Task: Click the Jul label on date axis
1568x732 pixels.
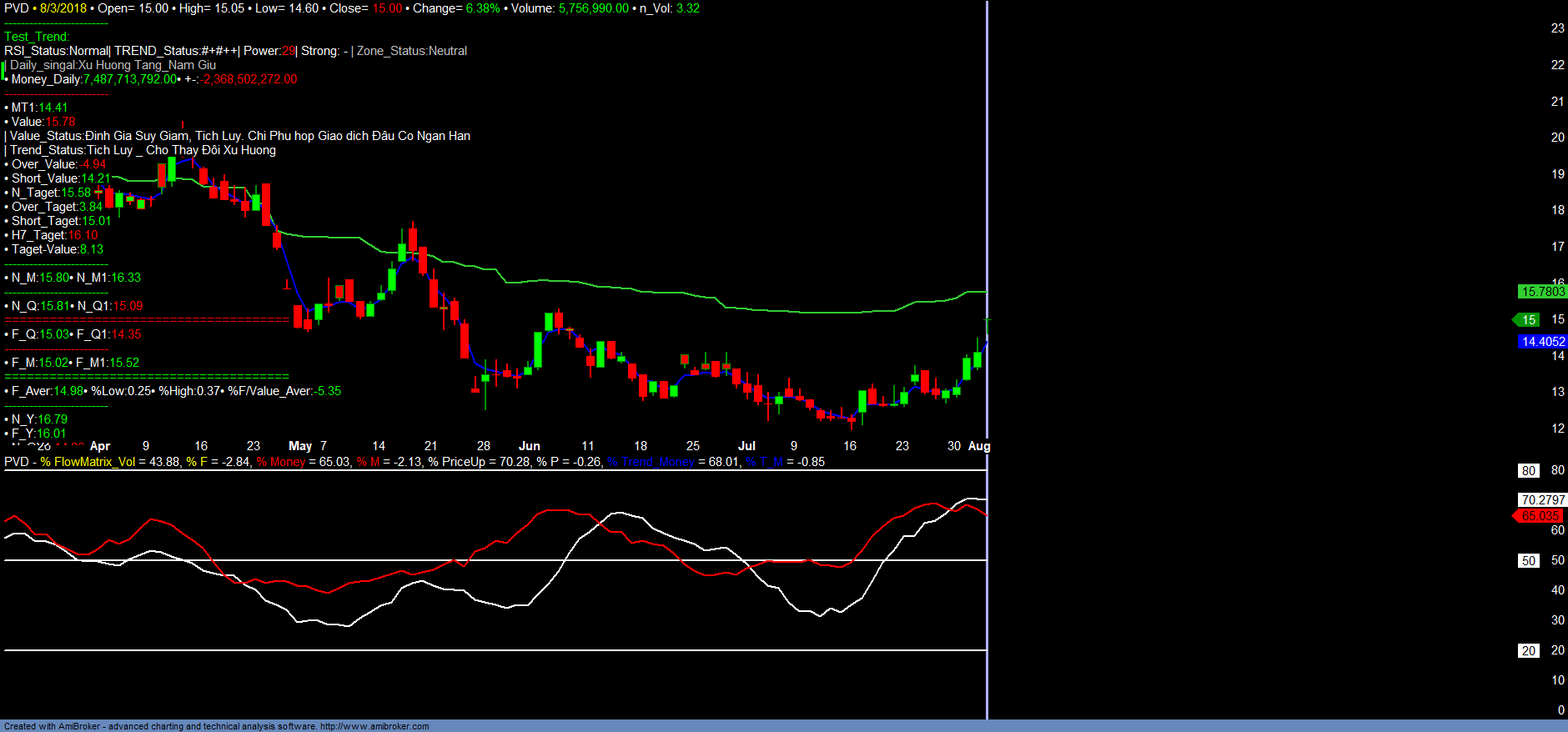Action: (746, 446)
